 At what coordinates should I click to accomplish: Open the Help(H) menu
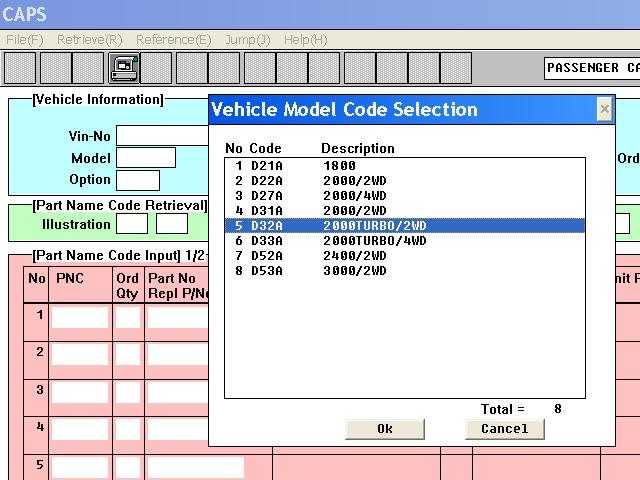(305, 40)
